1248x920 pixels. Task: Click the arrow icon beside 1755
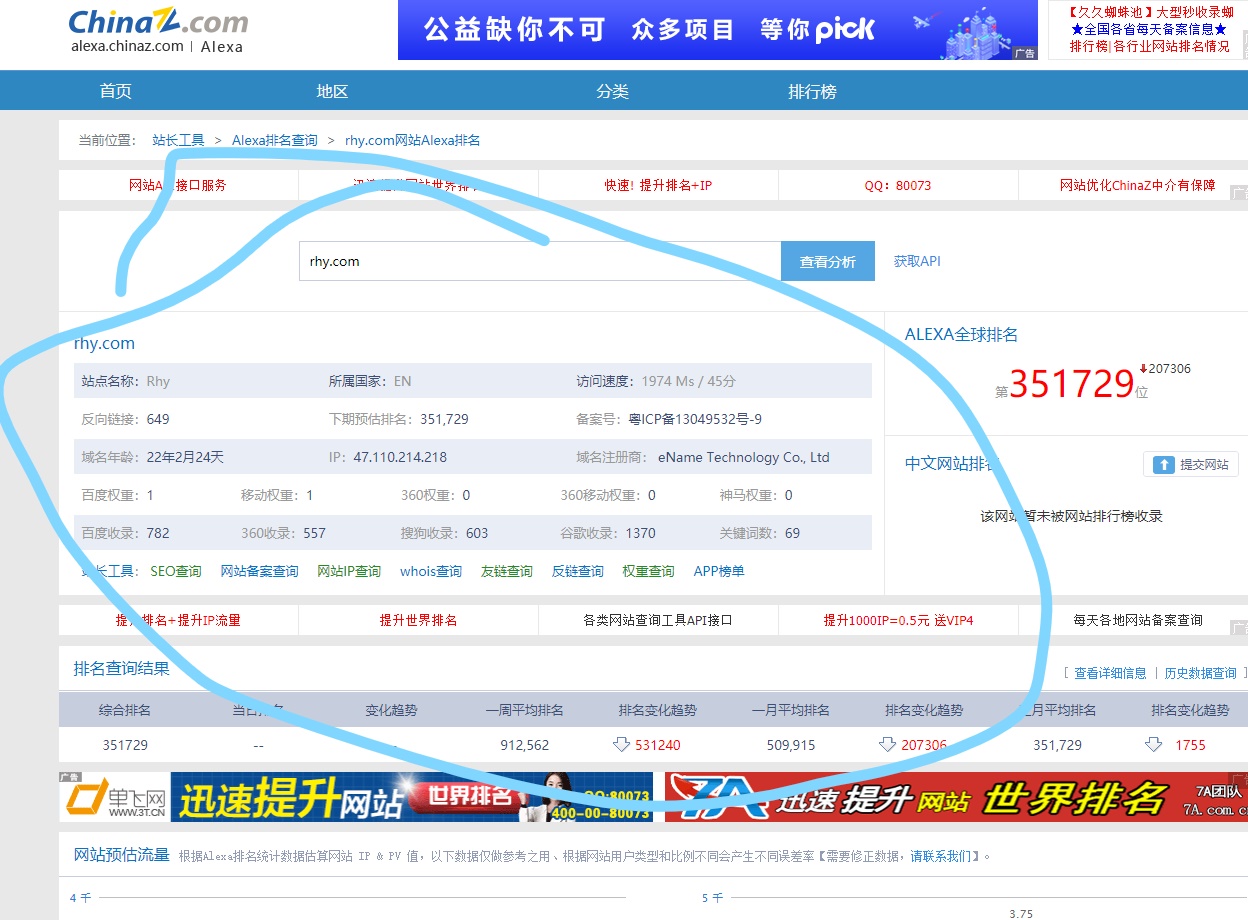1153,744
